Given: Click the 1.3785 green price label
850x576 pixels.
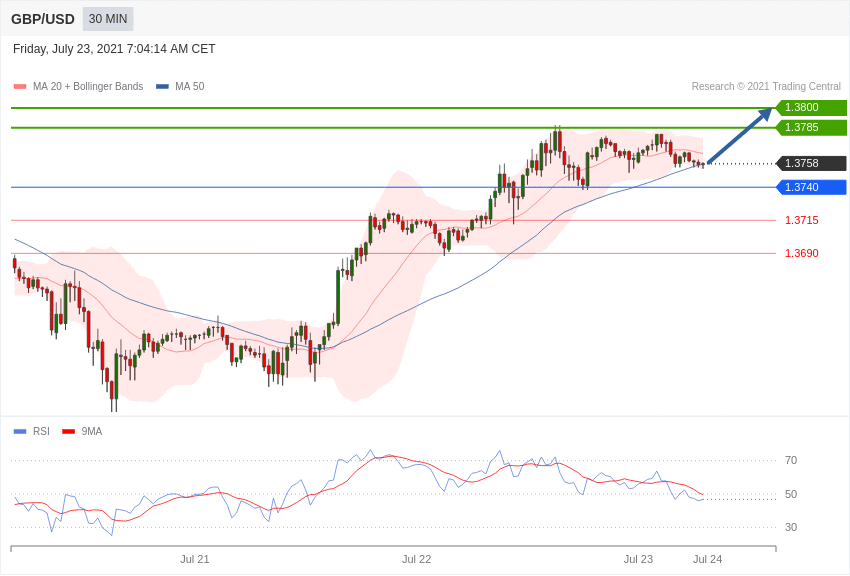Looking at the screenshot, I should click(811, 127).
